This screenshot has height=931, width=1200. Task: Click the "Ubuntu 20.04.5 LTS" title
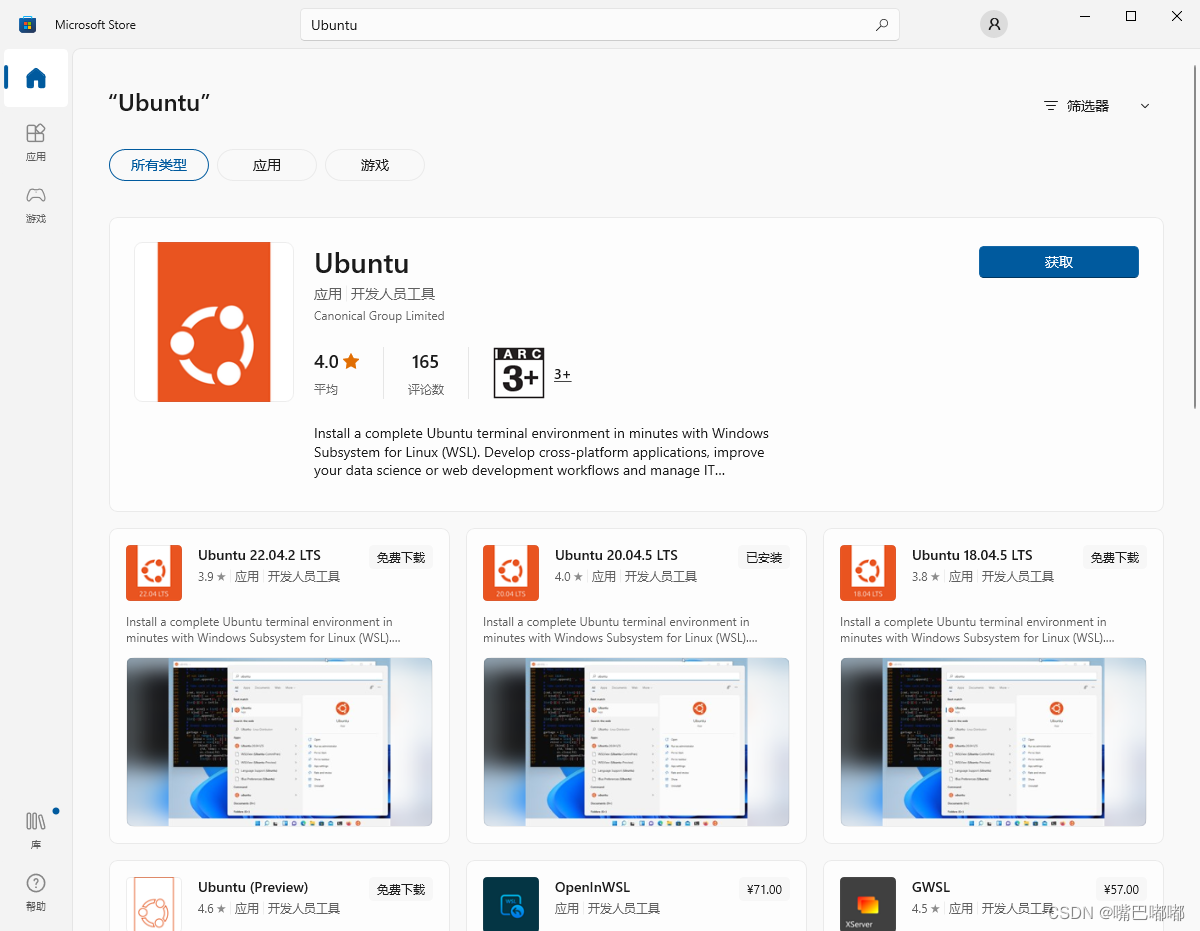tap(616, 555)
